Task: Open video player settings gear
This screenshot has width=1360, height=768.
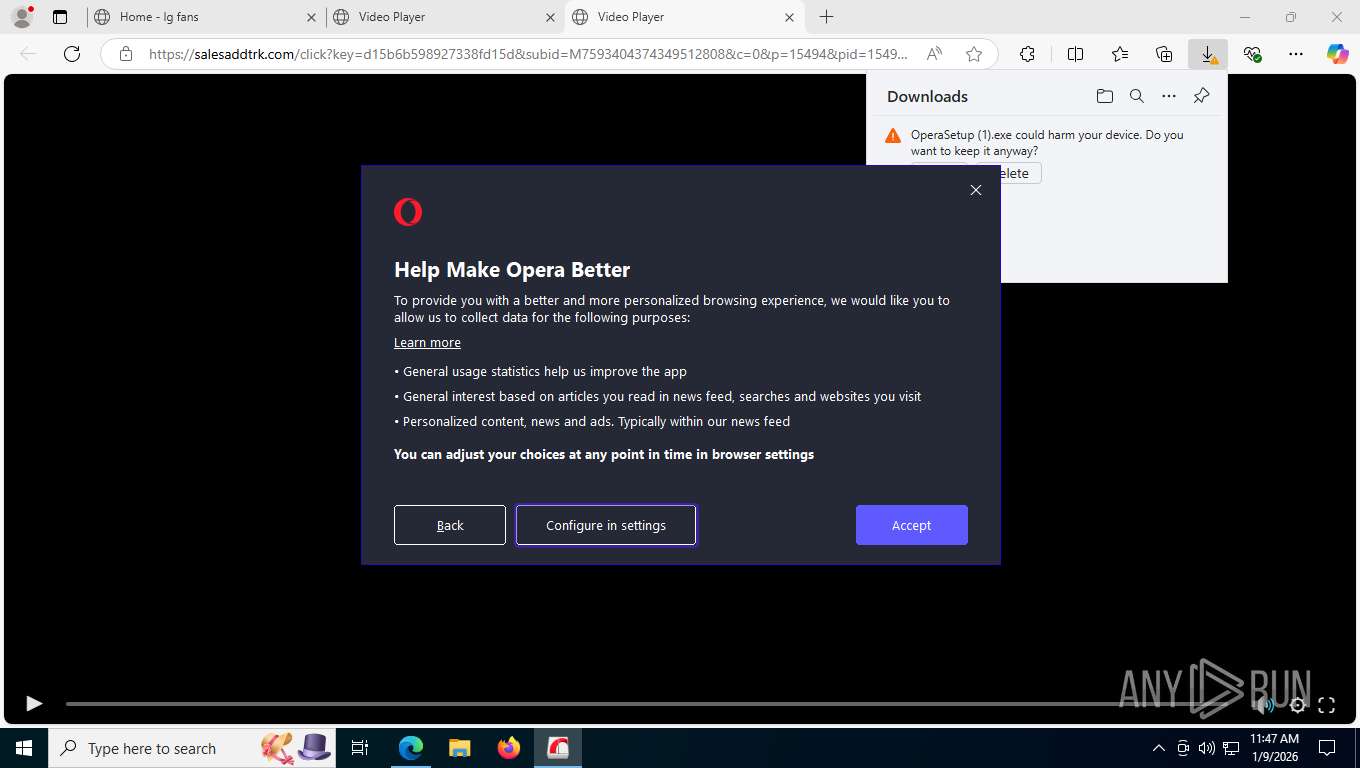Action: coord(1297,705)
